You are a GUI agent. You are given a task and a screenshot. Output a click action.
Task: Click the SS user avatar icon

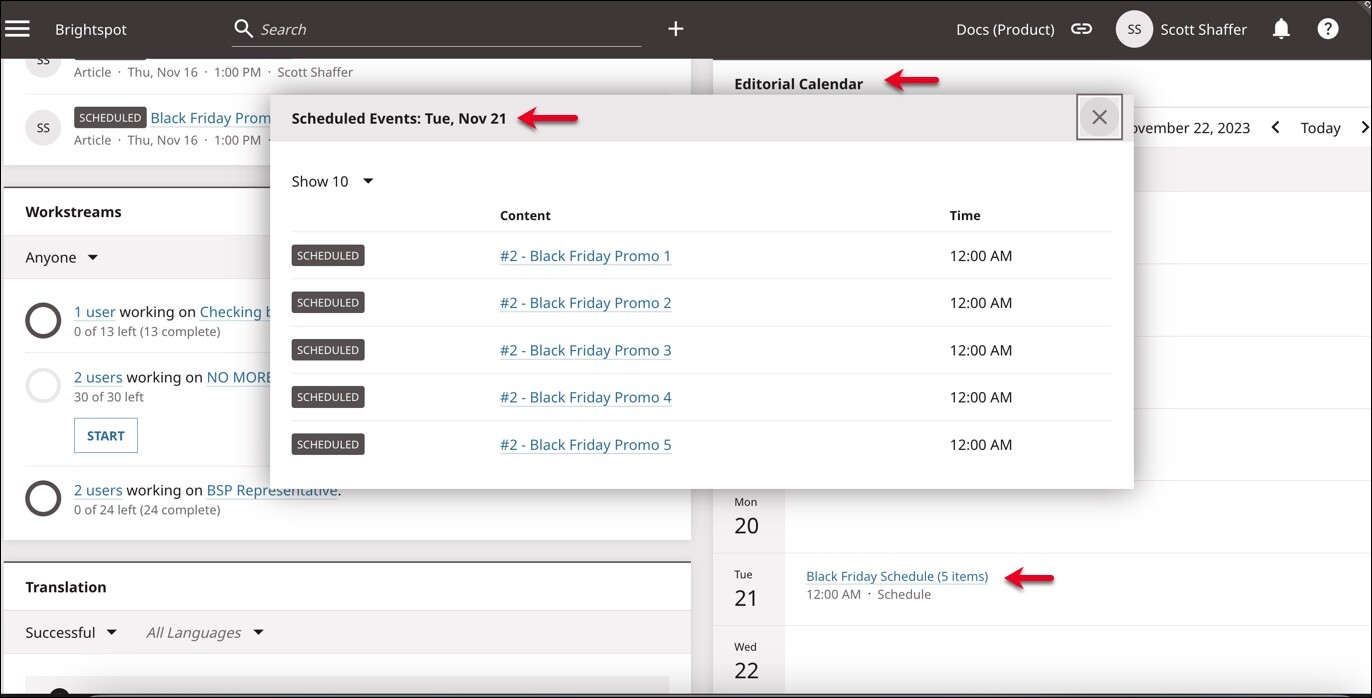tap(1134, 29)
